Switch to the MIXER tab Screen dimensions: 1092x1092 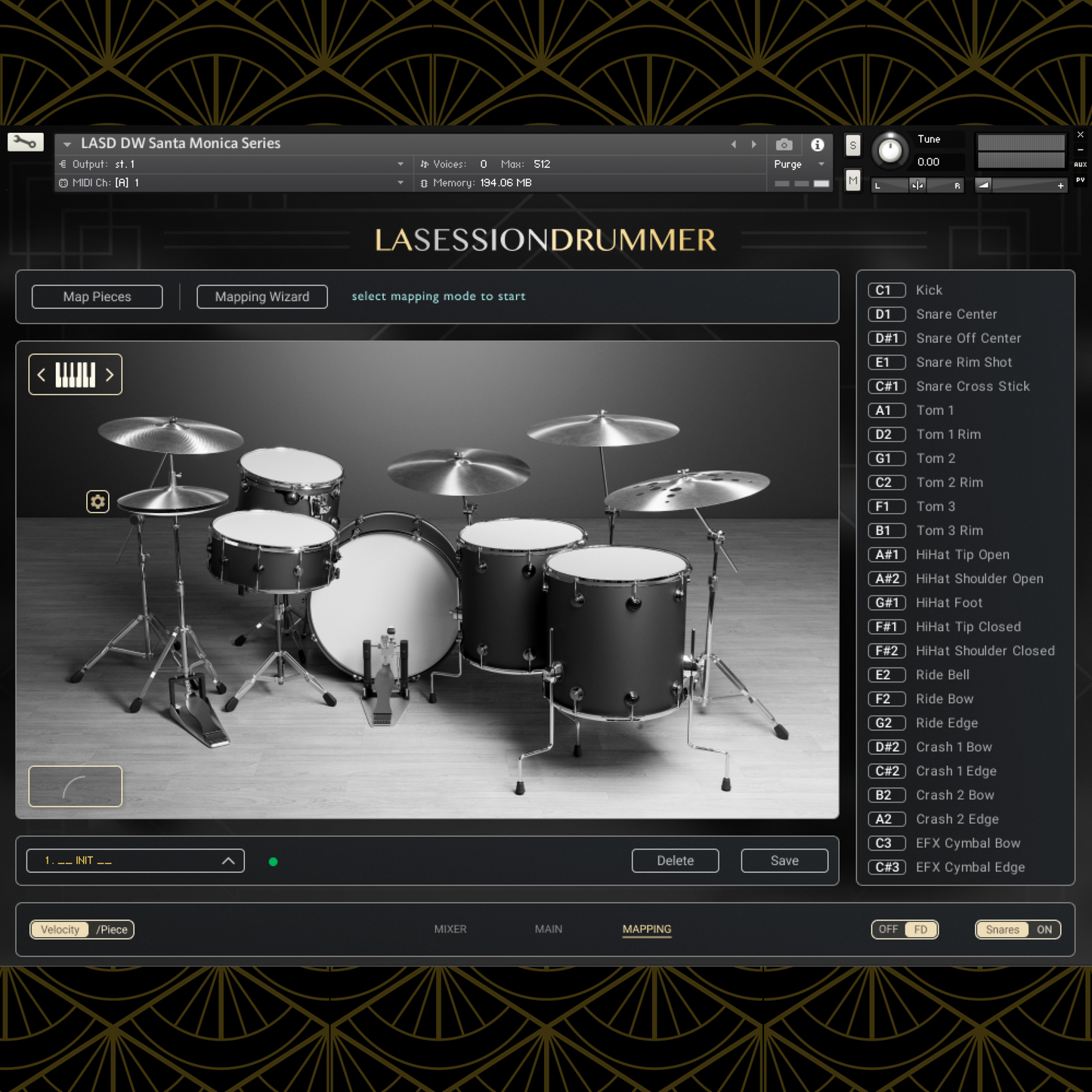click(450, 930)
